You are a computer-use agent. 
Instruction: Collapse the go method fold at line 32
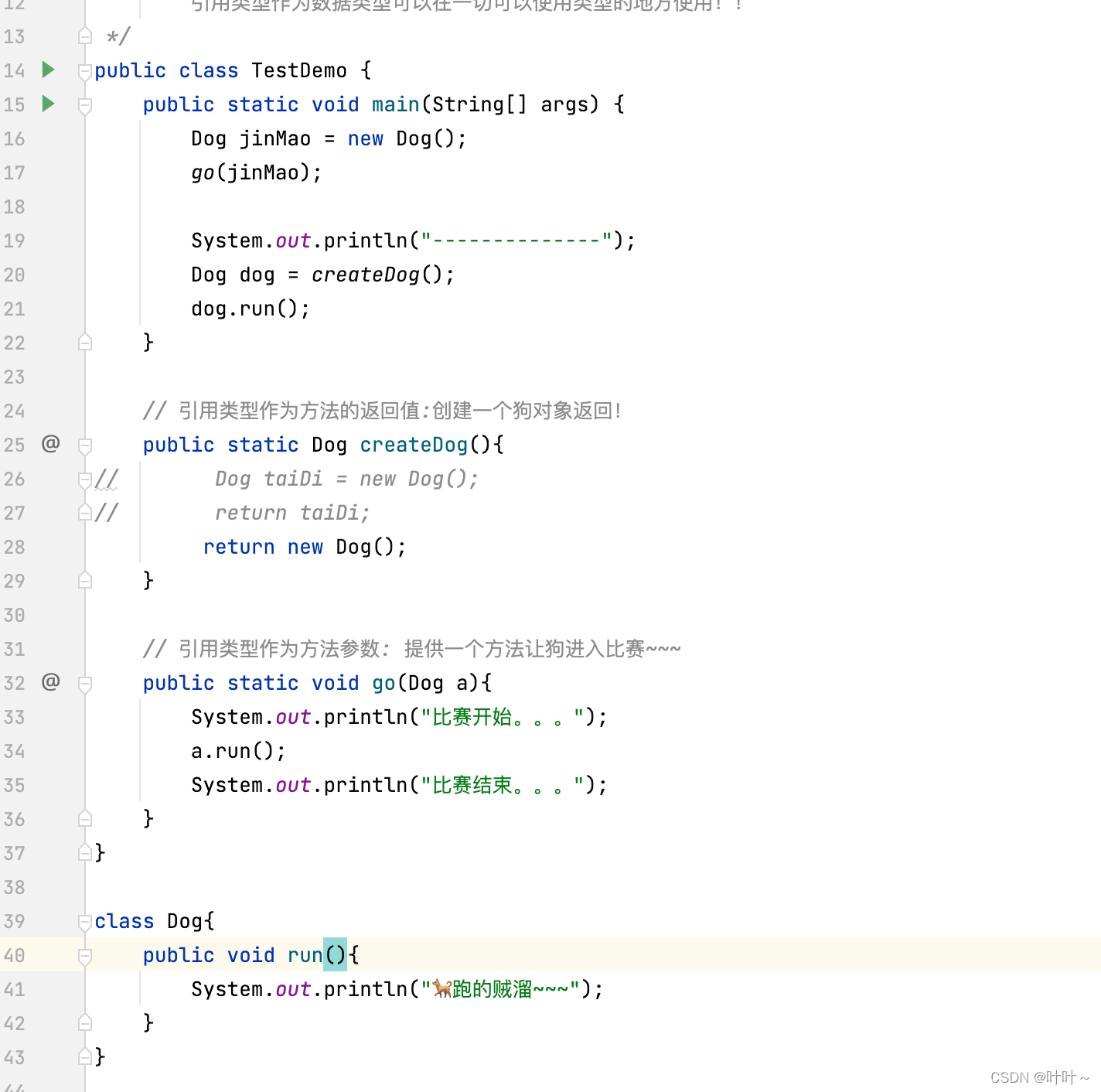coord(85,684)
